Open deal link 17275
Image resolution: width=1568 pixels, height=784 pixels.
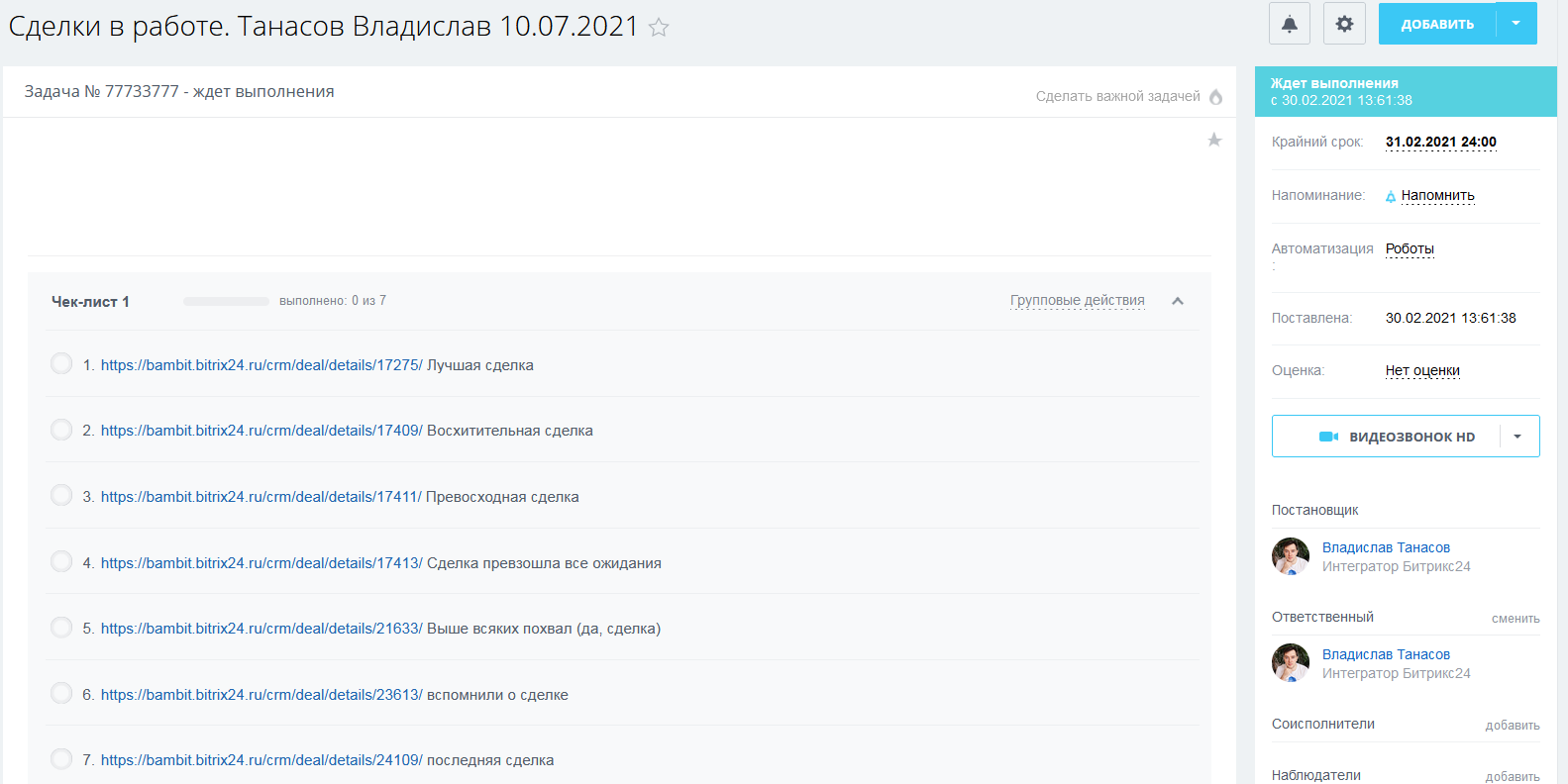click(x=261, y=365)
